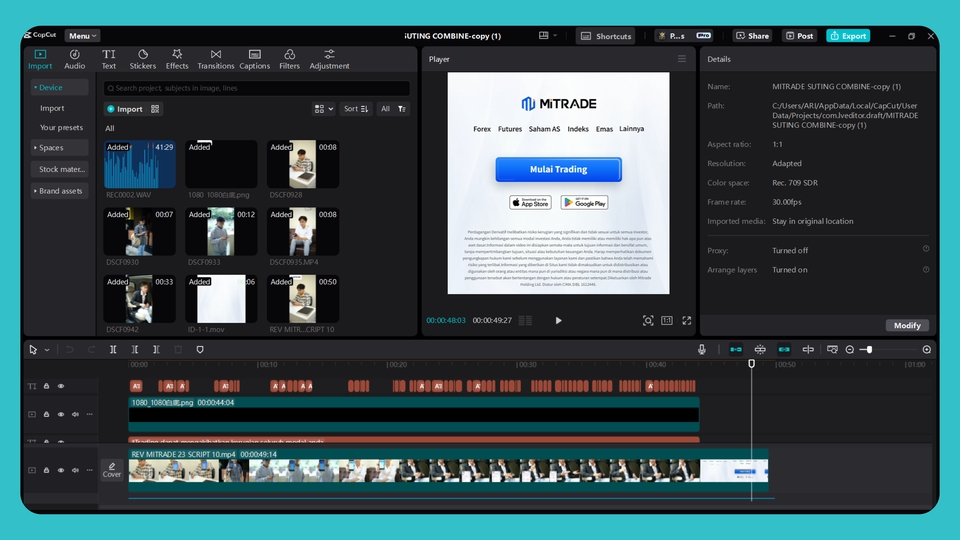The height and width of the screenshot is (540, 960).
Task: Mute the 1080_1080 png track
Action: [x=75, y=414]
